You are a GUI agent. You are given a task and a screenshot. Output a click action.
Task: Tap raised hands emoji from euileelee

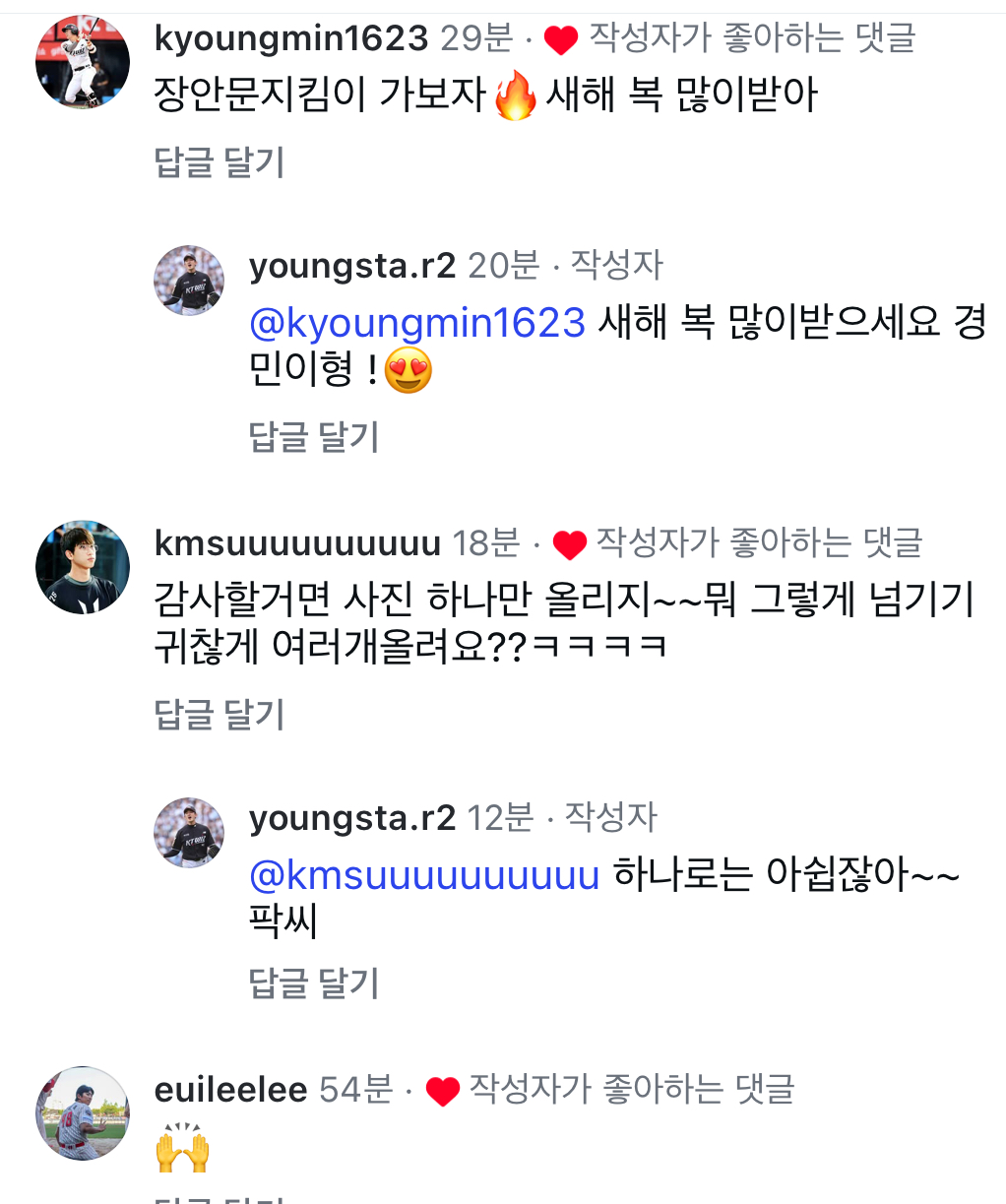(x=183, y=1148)
